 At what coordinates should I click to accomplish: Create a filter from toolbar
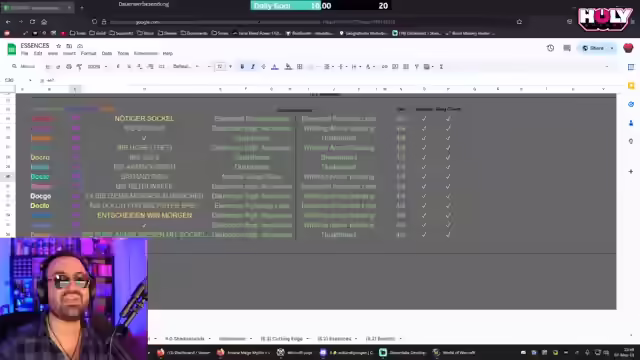coord(416,67)
